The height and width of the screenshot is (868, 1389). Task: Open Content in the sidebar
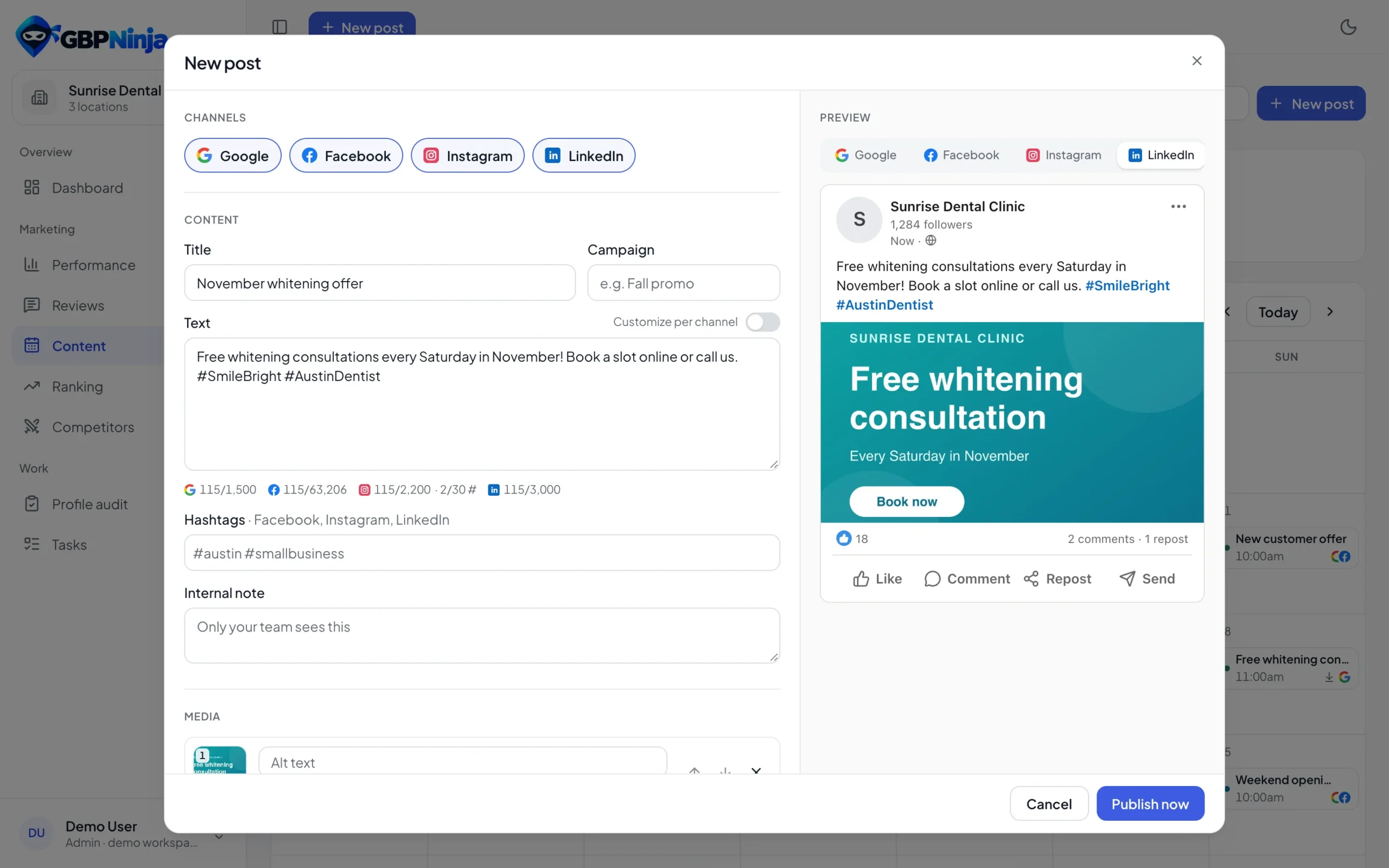(x=88, y=346)
